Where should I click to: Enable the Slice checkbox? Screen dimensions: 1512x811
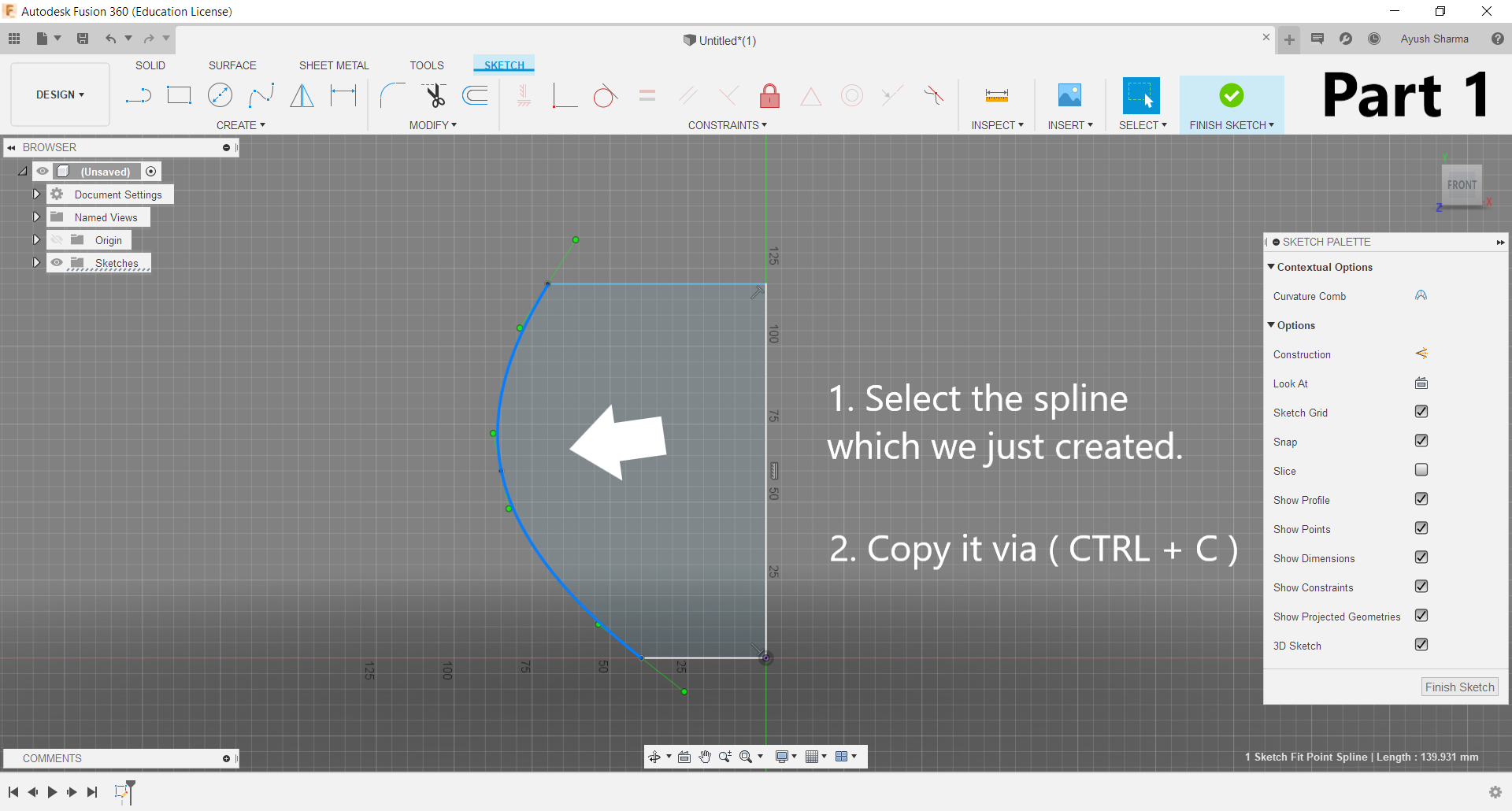coord(1421,470)
